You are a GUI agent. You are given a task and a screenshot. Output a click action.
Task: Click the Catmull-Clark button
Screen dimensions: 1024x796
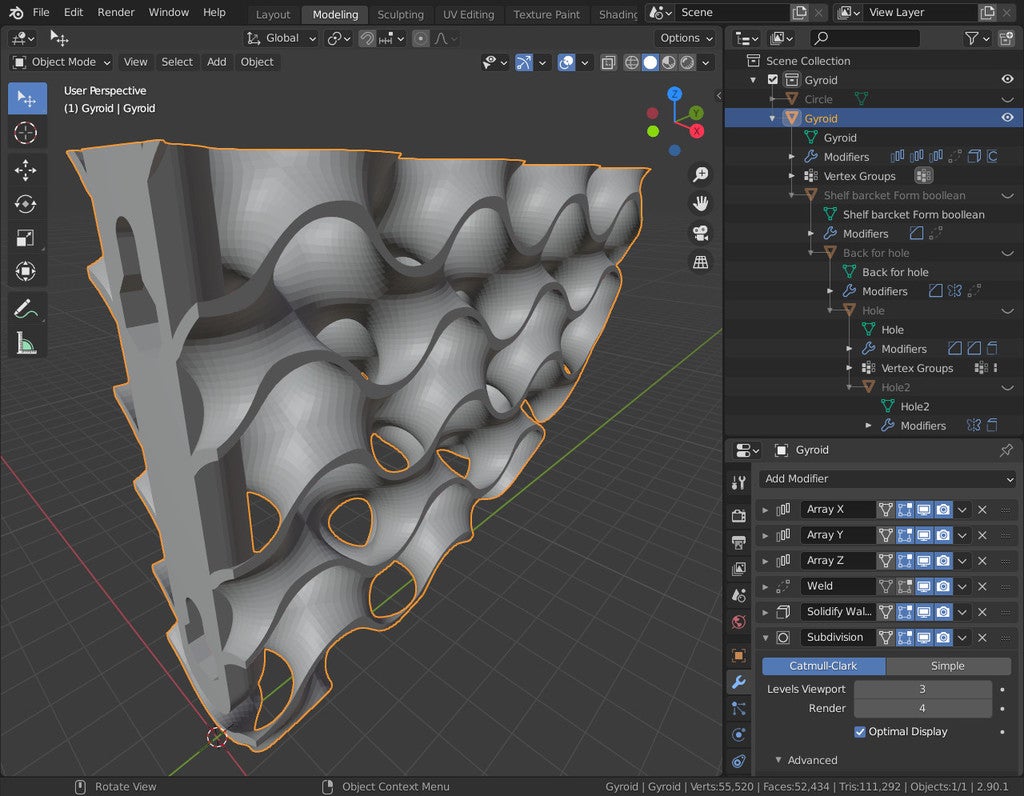coord(823,665)
